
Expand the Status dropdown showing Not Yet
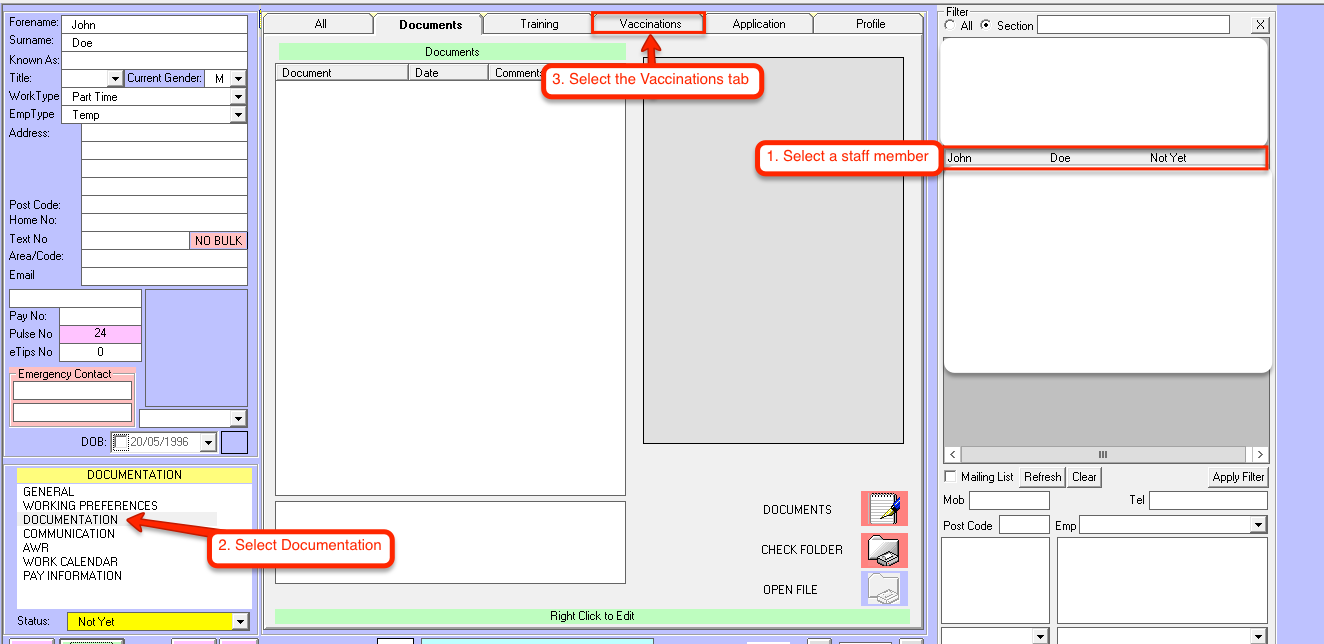point(238,622)
